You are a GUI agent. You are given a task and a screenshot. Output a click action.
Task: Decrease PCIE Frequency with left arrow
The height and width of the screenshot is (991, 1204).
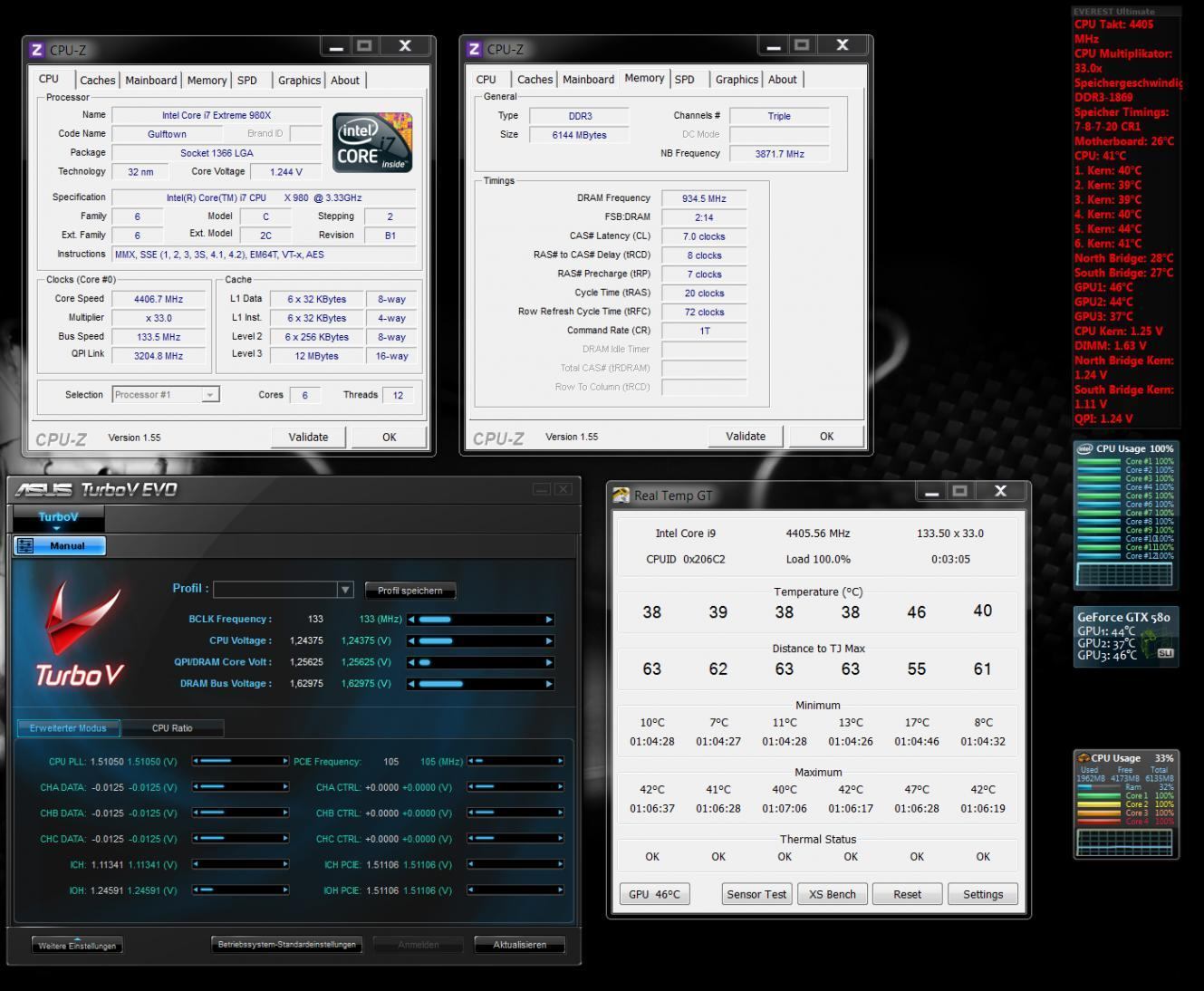pos(472,762)
